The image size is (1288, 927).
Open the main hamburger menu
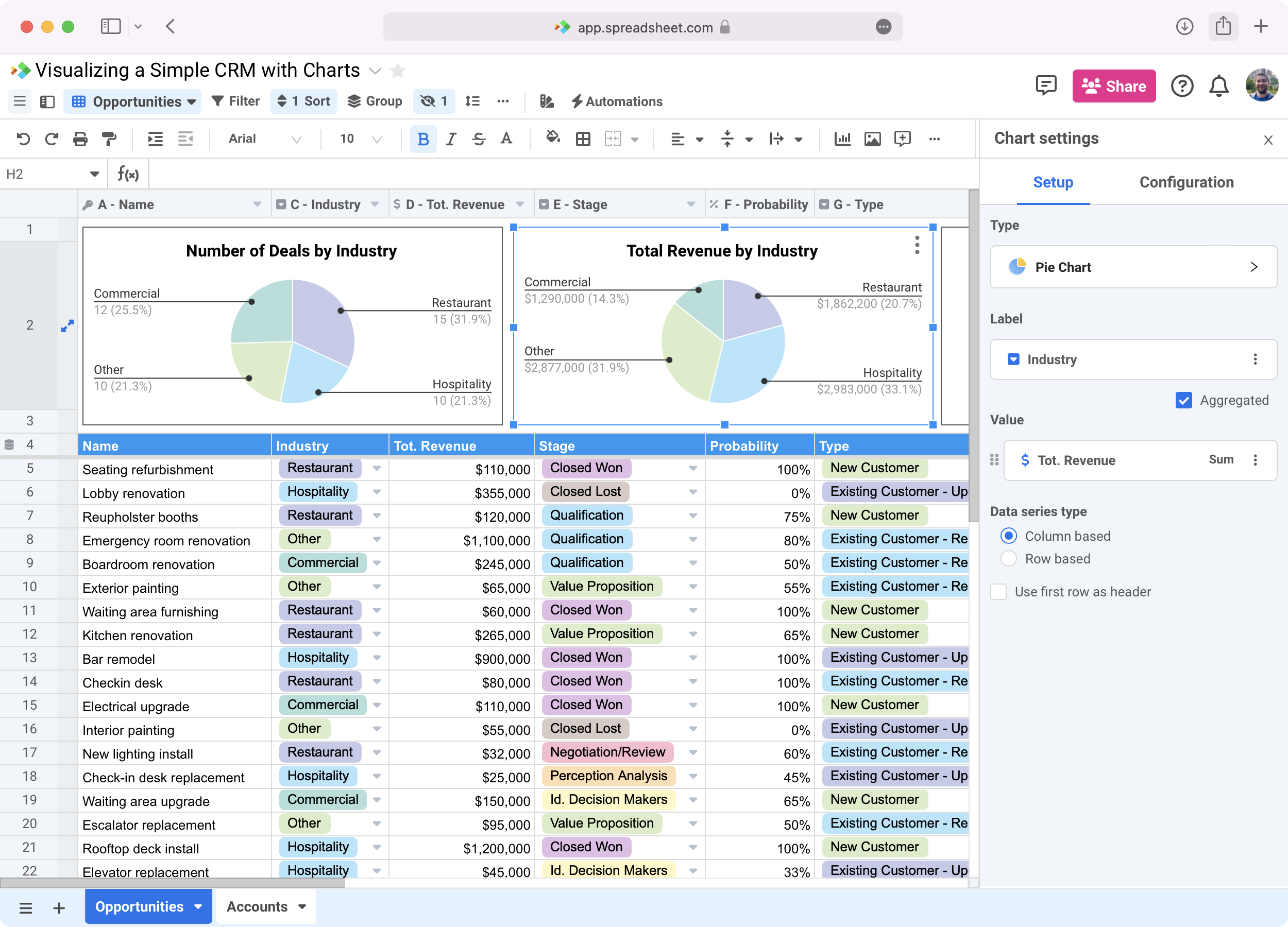[19, 101]
